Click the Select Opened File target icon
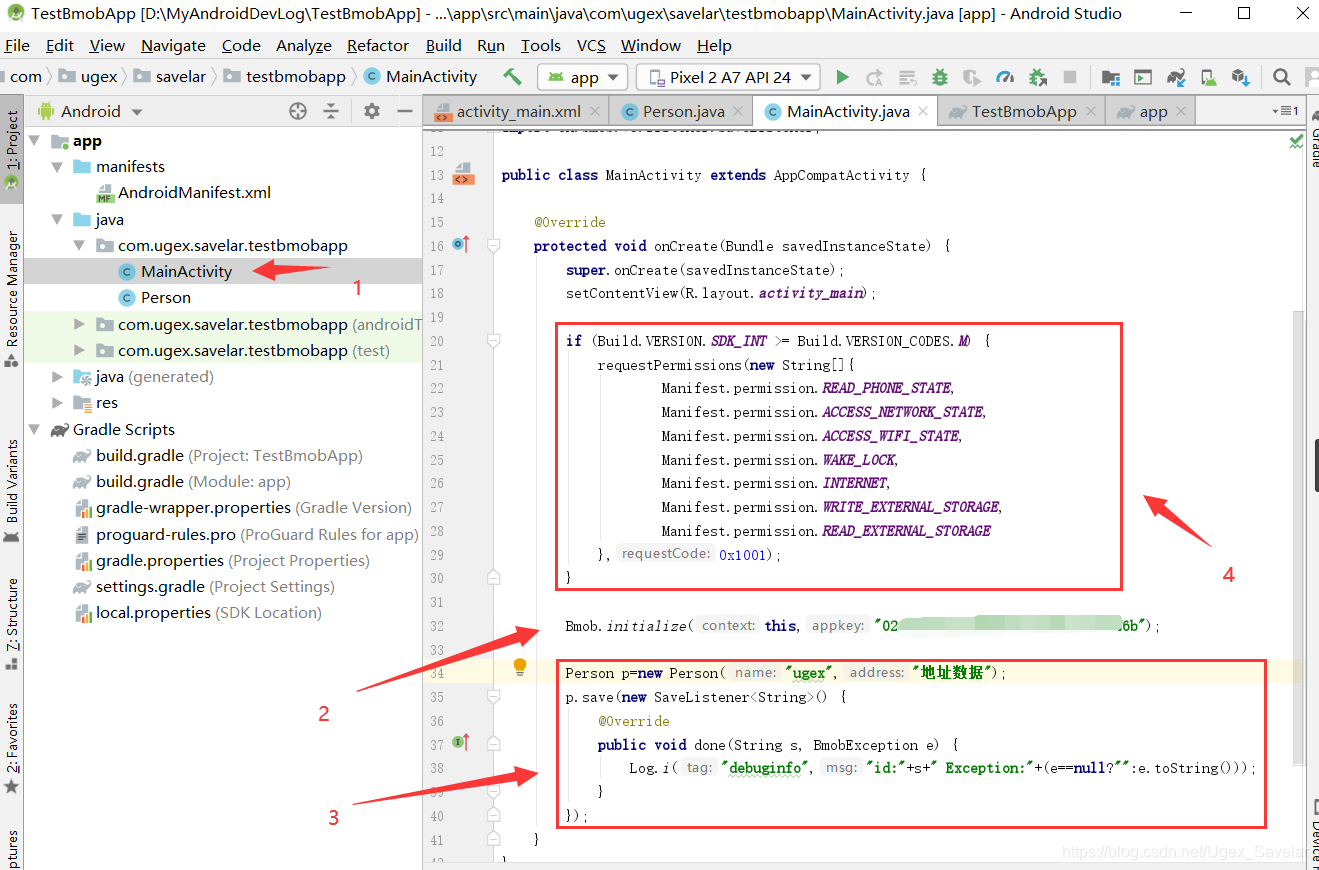The image size is (1319, 870). coord(298,111)
